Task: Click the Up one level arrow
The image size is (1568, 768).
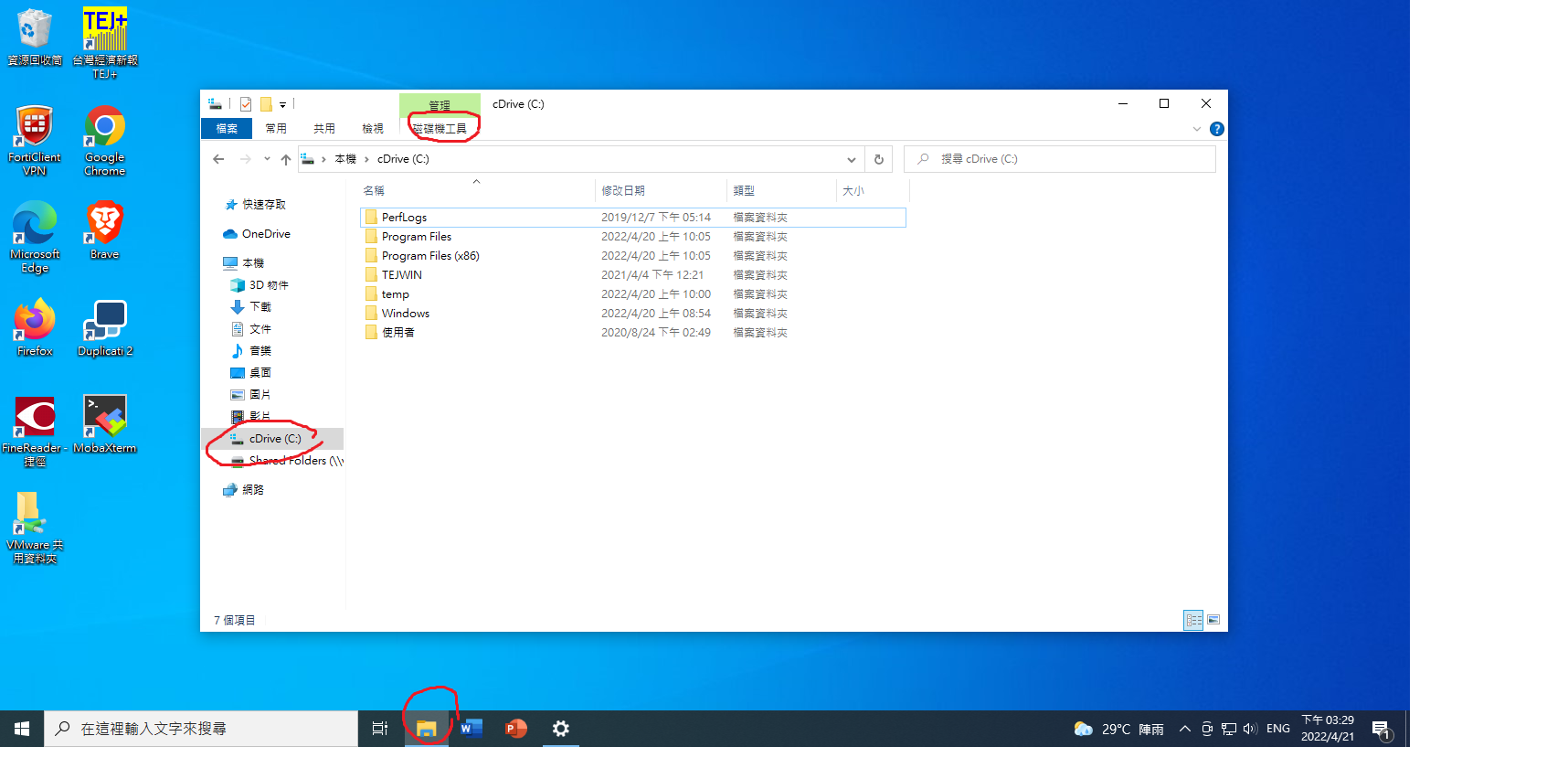Action: (x=286, y=159)
